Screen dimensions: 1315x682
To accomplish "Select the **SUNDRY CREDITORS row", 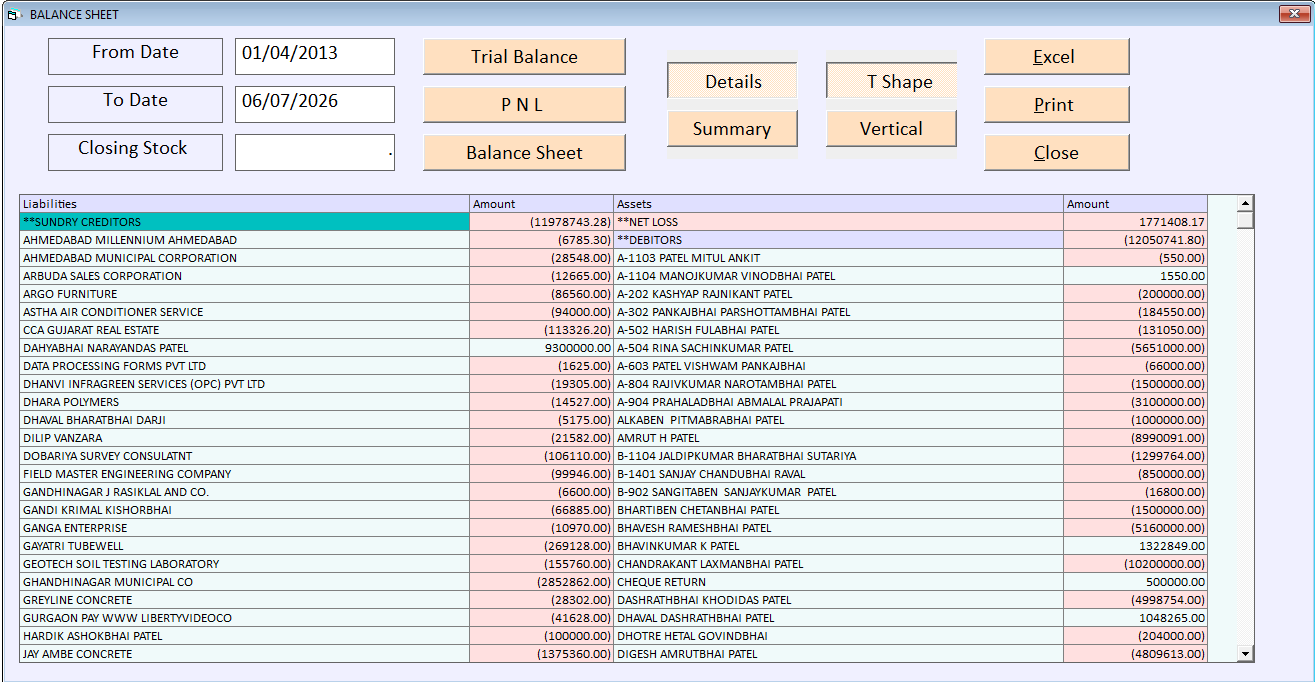I will [244, 222].
